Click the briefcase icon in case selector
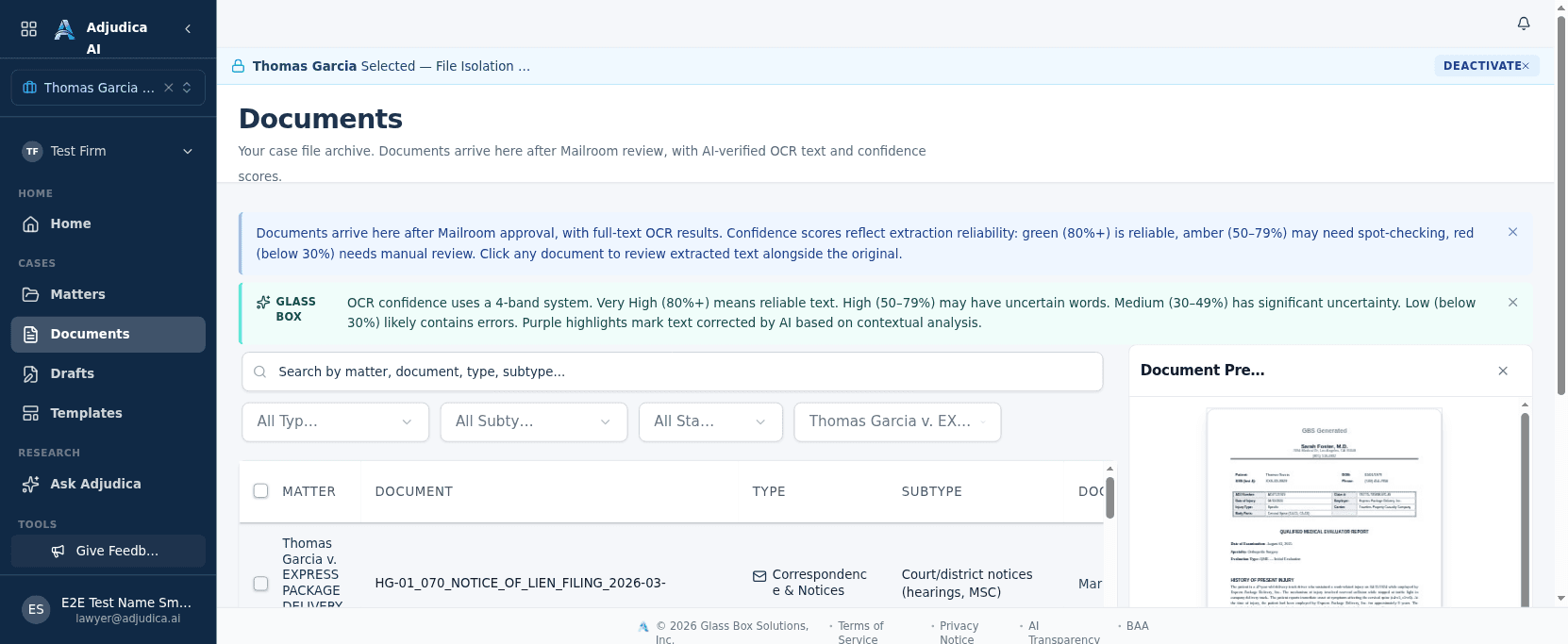The height and width of the screenshot is (644, 1568). (30, 88)
